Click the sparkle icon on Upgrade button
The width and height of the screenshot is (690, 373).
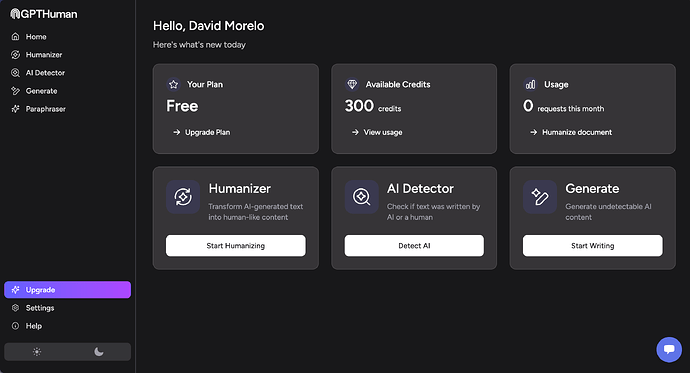point(15,290)
